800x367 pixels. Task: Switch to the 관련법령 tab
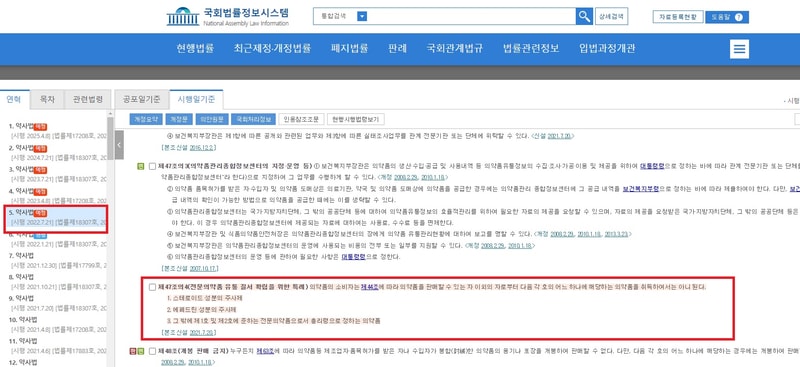click(x=88, y=99)
